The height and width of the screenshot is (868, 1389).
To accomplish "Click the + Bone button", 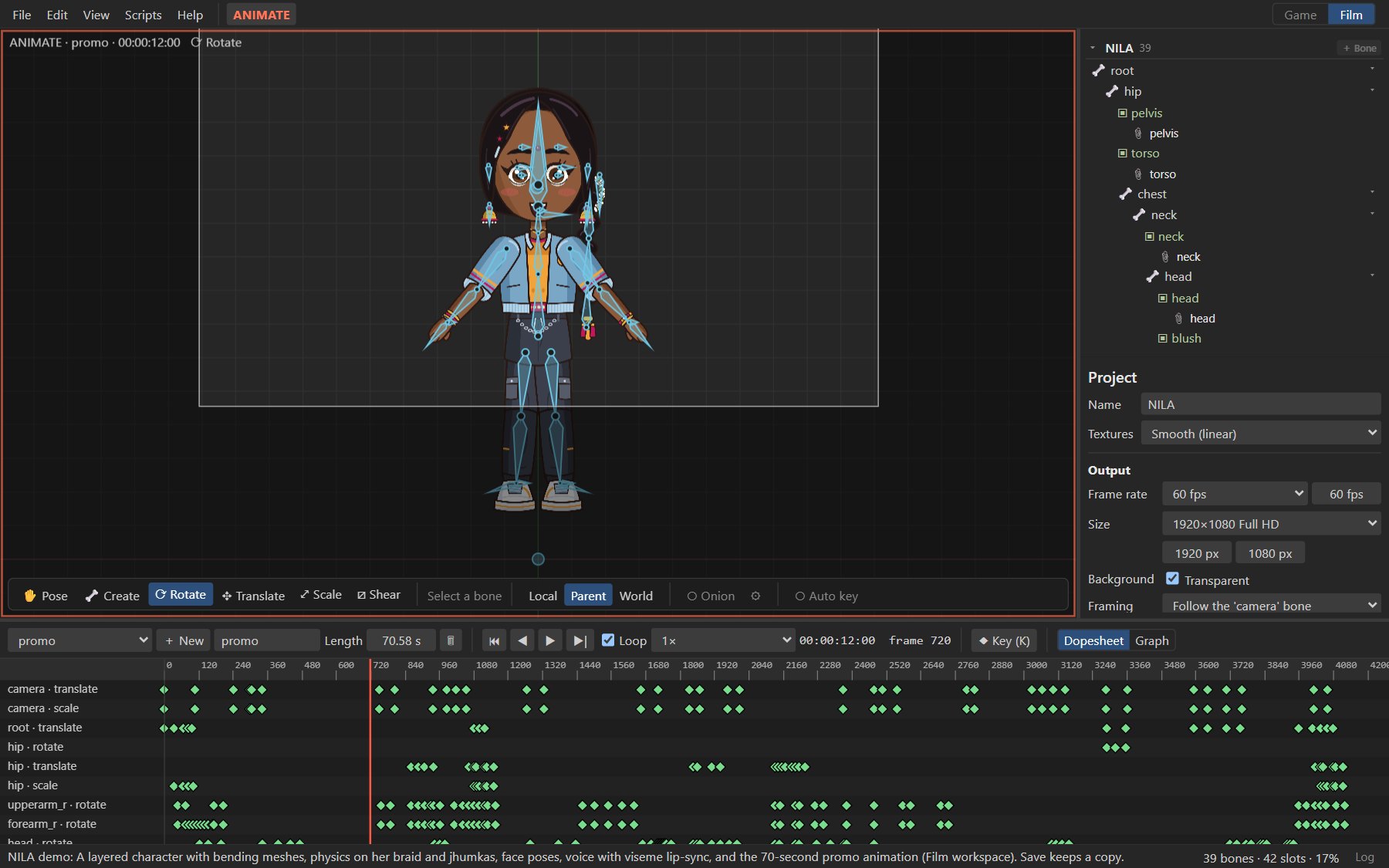I will [x=1359, y=48].
